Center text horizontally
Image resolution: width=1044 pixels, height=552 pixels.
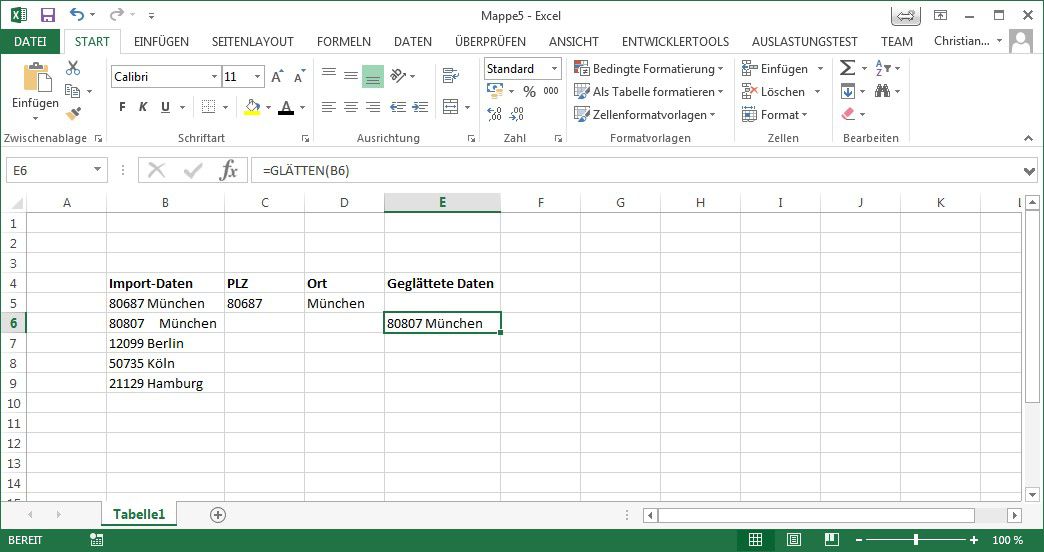(x=351, y=107)
